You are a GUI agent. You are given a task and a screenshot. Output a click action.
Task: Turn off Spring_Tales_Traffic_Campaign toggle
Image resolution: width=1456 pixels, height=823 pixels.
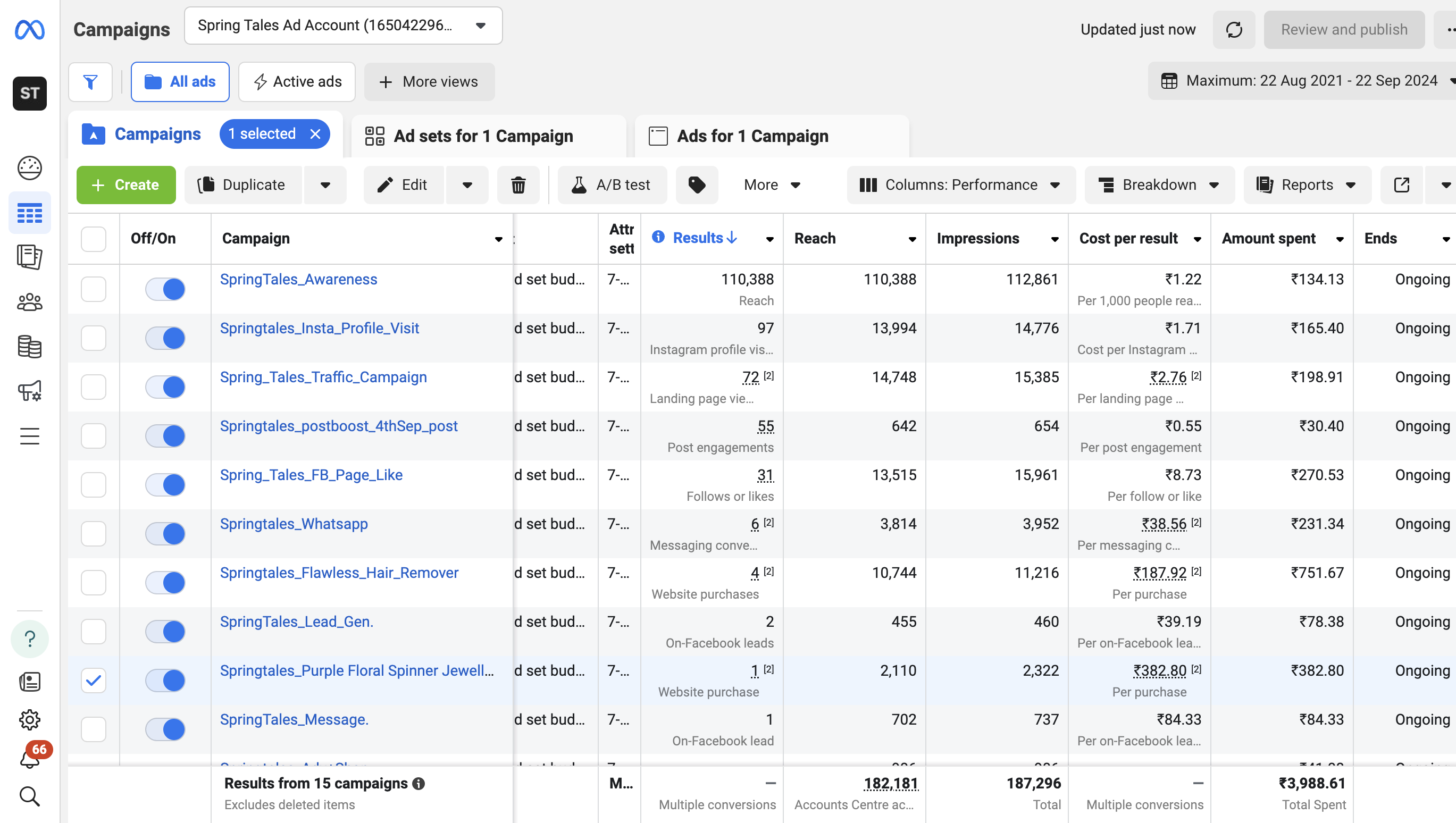165,387
